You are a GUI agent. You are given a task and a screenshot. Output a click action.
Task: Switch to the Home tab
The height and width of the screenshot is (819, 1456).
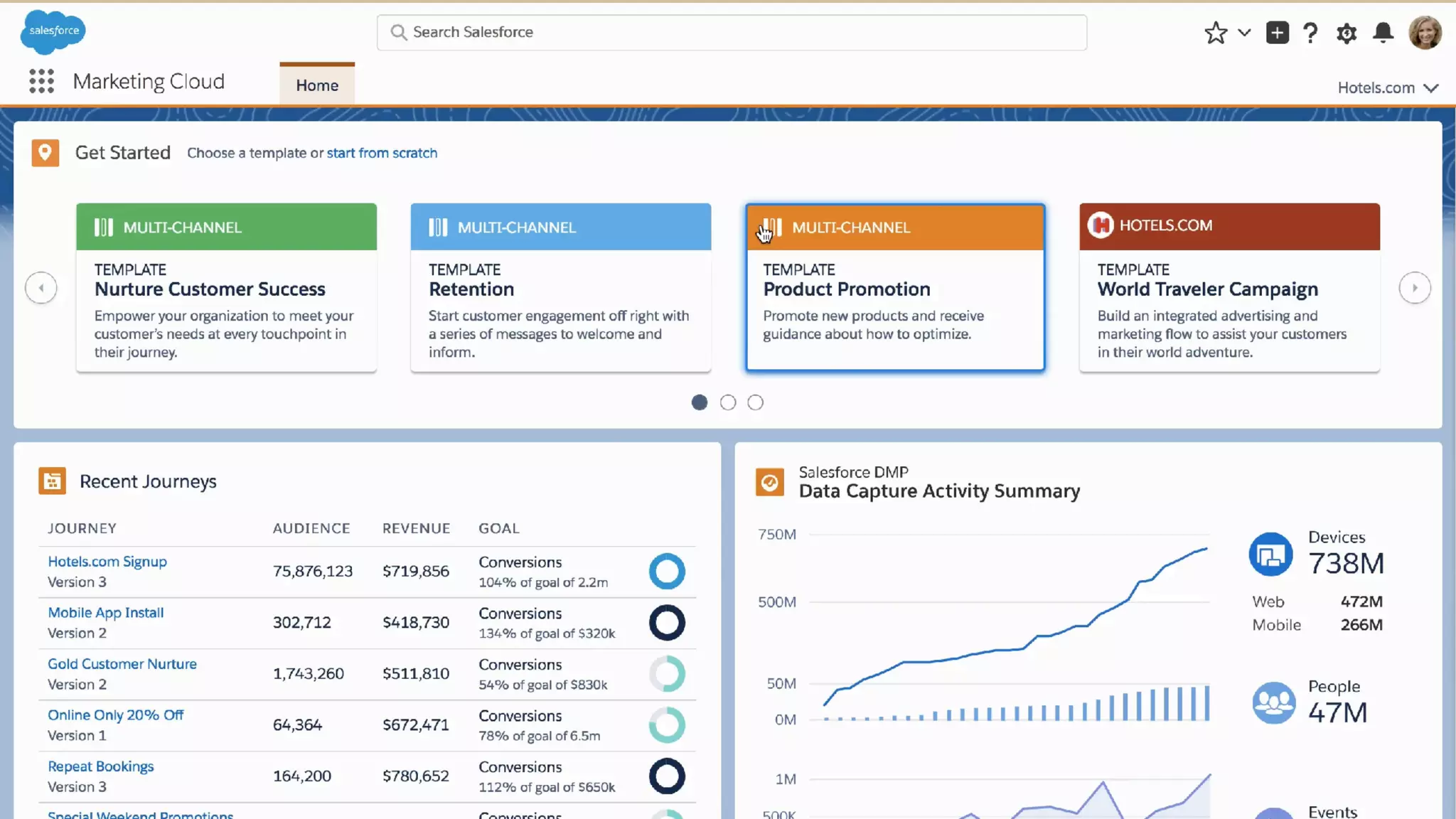click(x=317, y=85)
